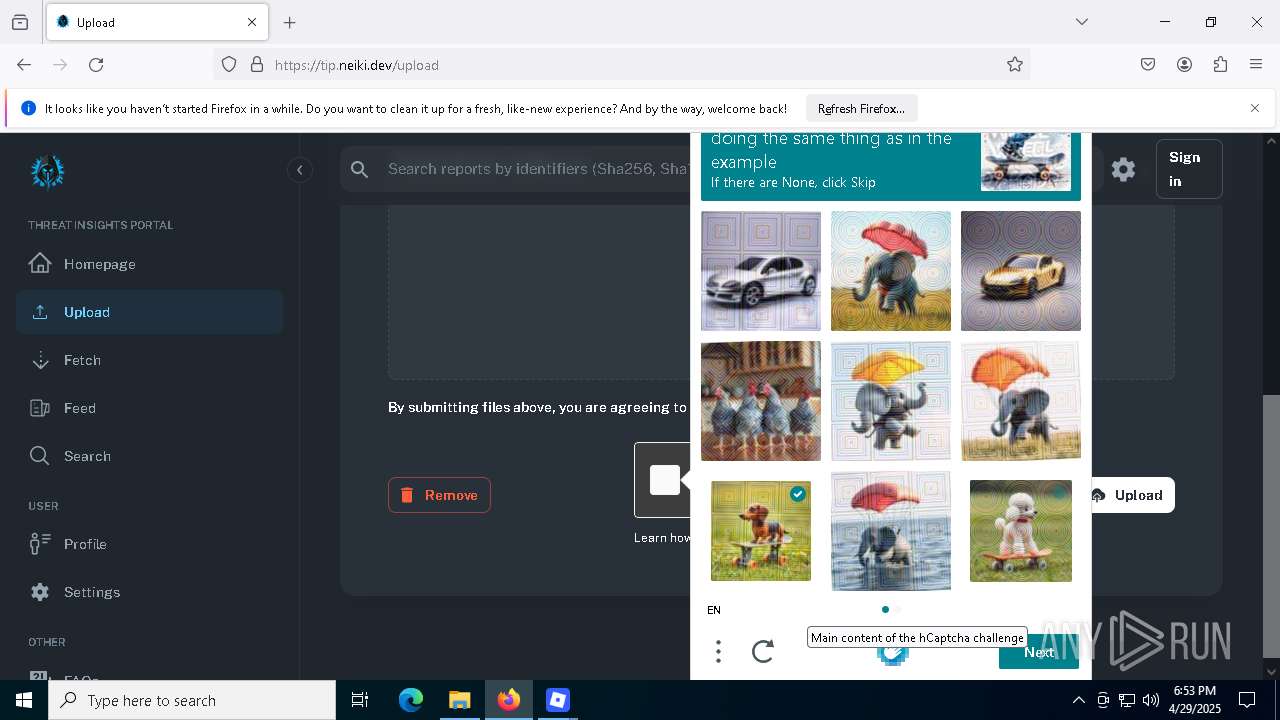
Task: Open Task View on the taskbar
Action: tap(360, 700)
